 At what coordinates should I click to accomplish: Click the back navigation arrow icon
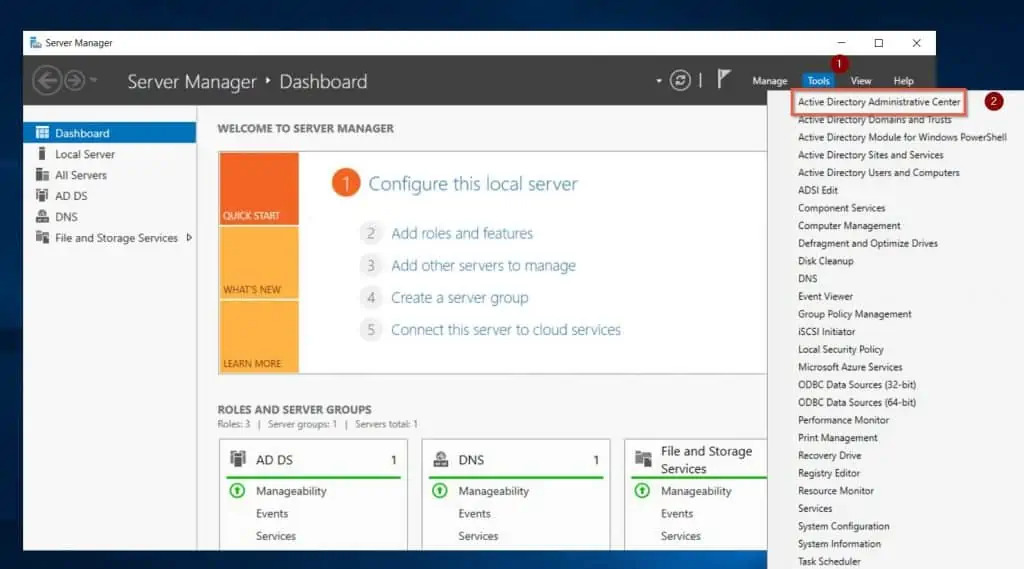(x=47, y=81)
